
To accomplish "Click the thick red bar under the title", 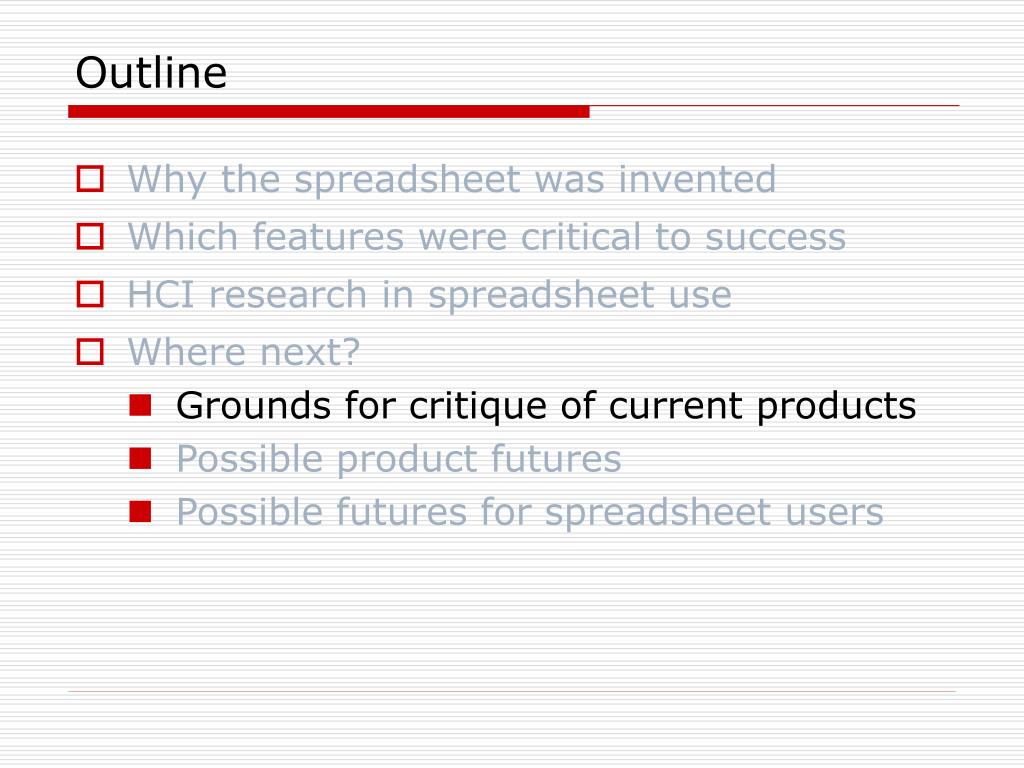I will click(328, 112).
